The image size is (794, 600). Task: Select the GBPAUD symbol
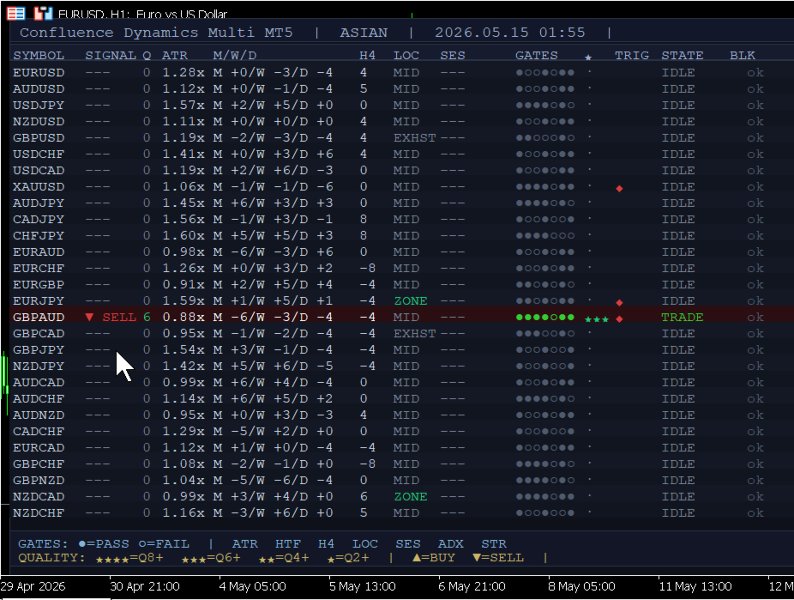coord(38,317)
